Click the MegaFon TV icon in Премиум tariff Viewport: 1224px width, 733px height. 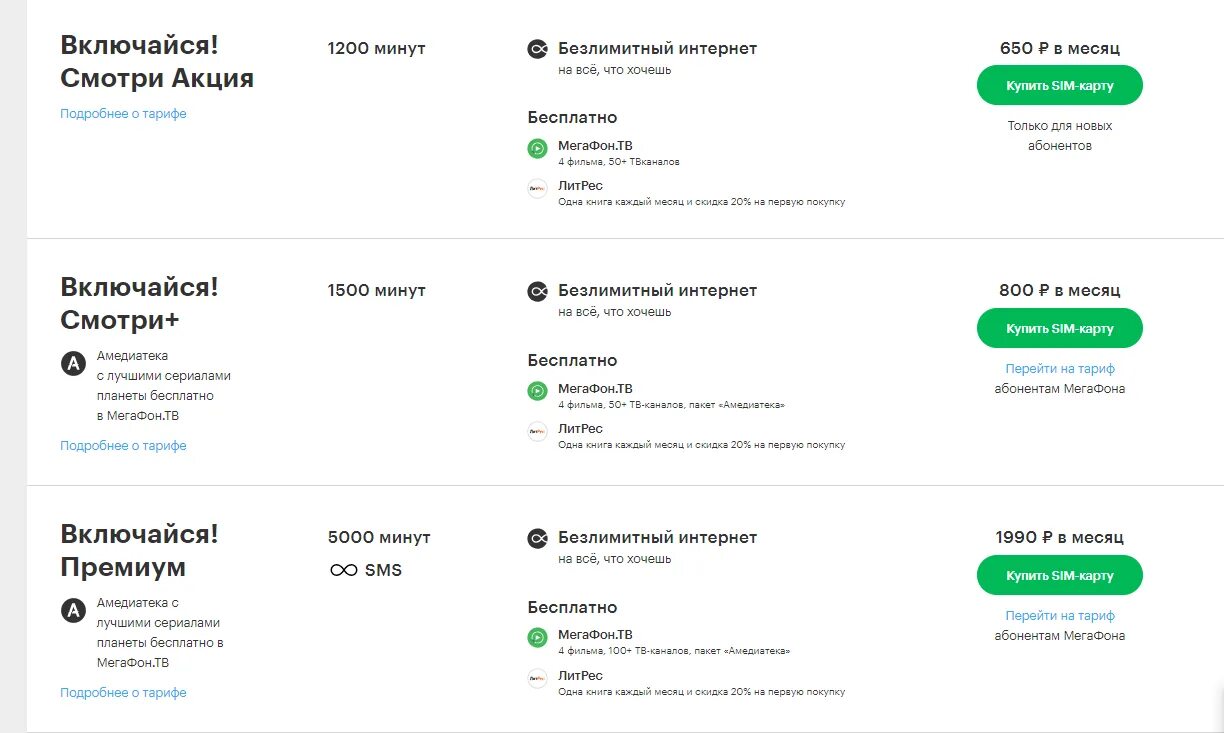pyautogui.click(x=538, y=637)
